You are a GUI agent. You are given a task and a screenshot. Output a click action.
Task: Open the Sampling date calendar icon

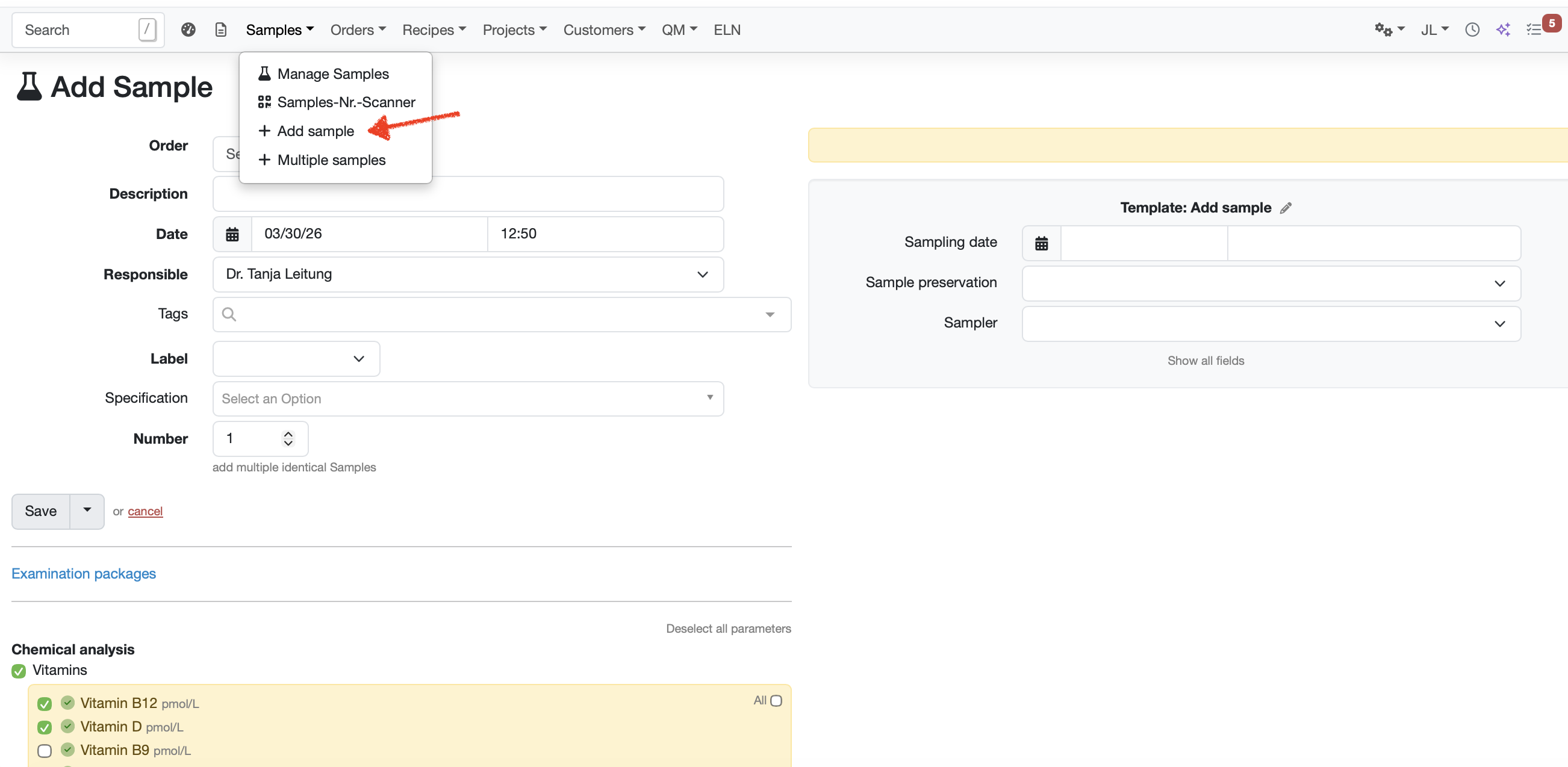tap(1042, 243)
